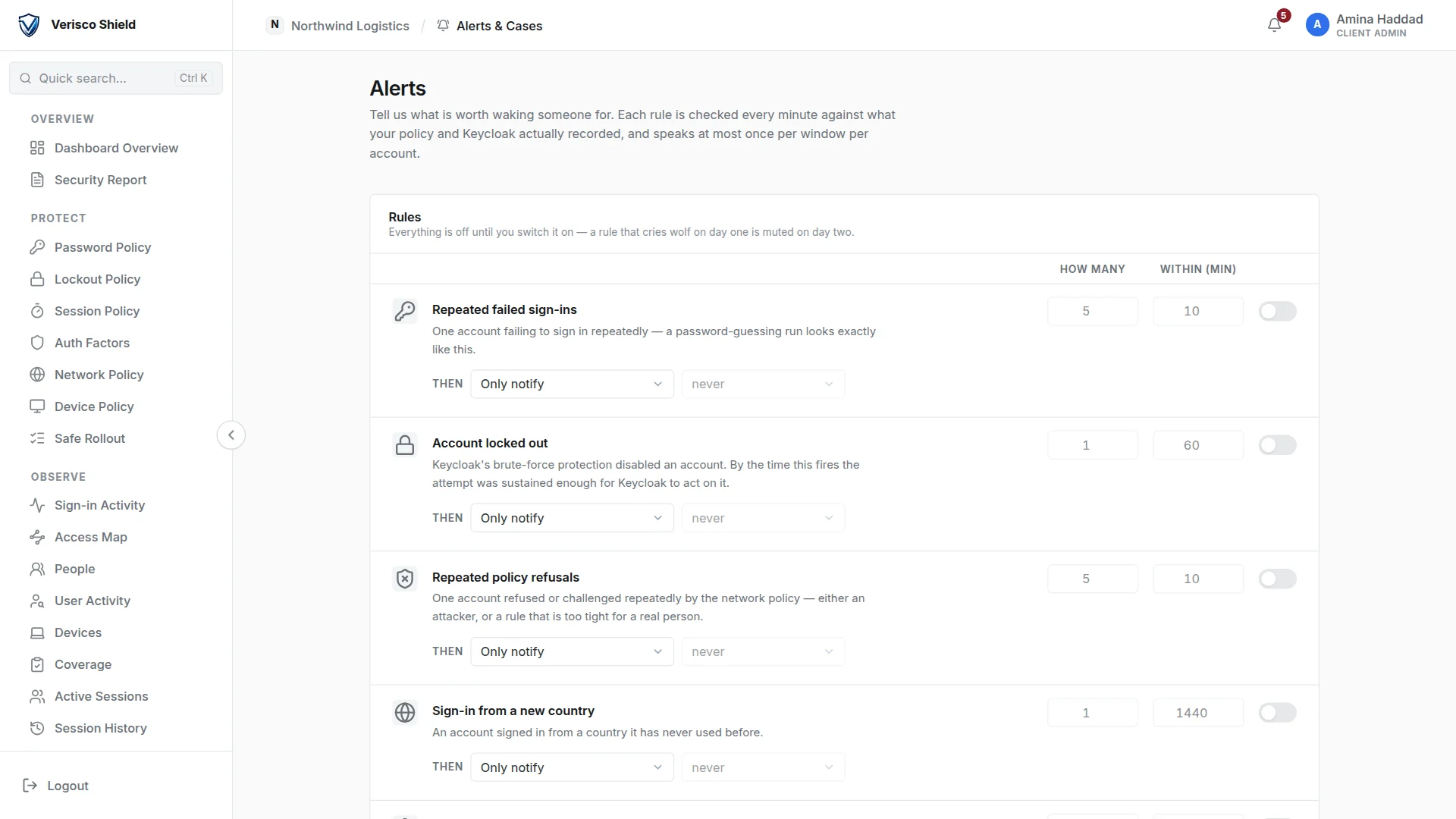Click the padlock icon for Account locked out
Image resolution: width=1456 pixels, height=819 pixels.
[405, 445]
